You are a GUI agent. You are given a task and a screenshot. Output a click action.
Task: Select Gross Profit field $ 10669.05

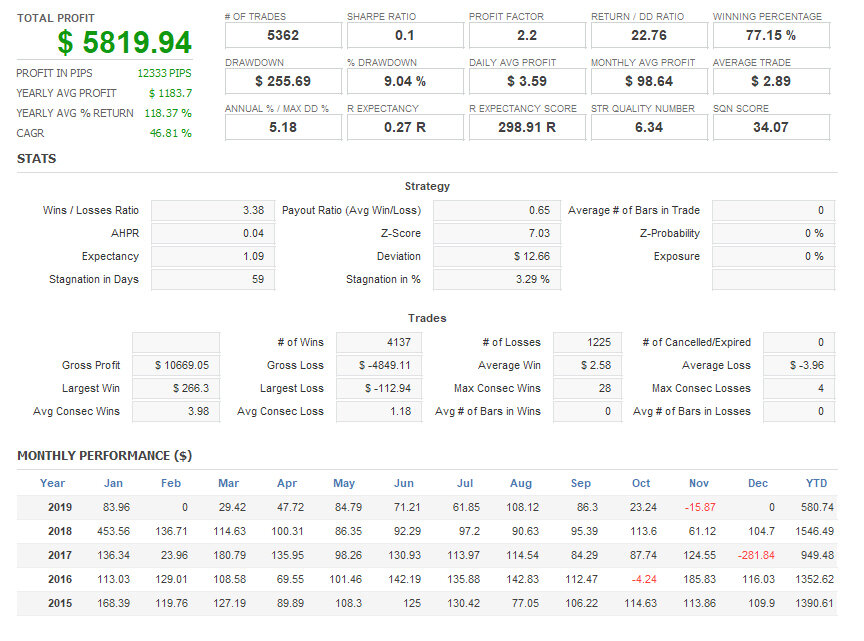[176, 365]
